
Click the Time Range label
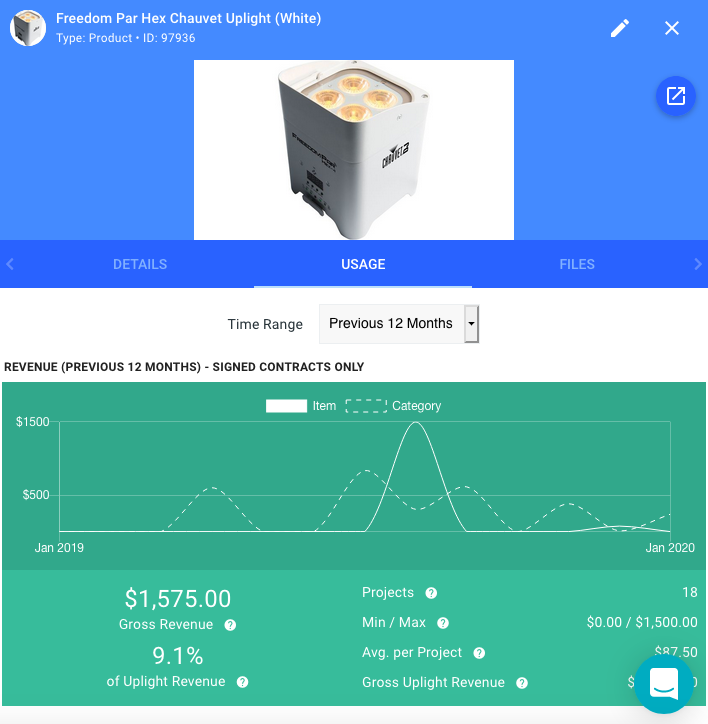click(265, 324)
